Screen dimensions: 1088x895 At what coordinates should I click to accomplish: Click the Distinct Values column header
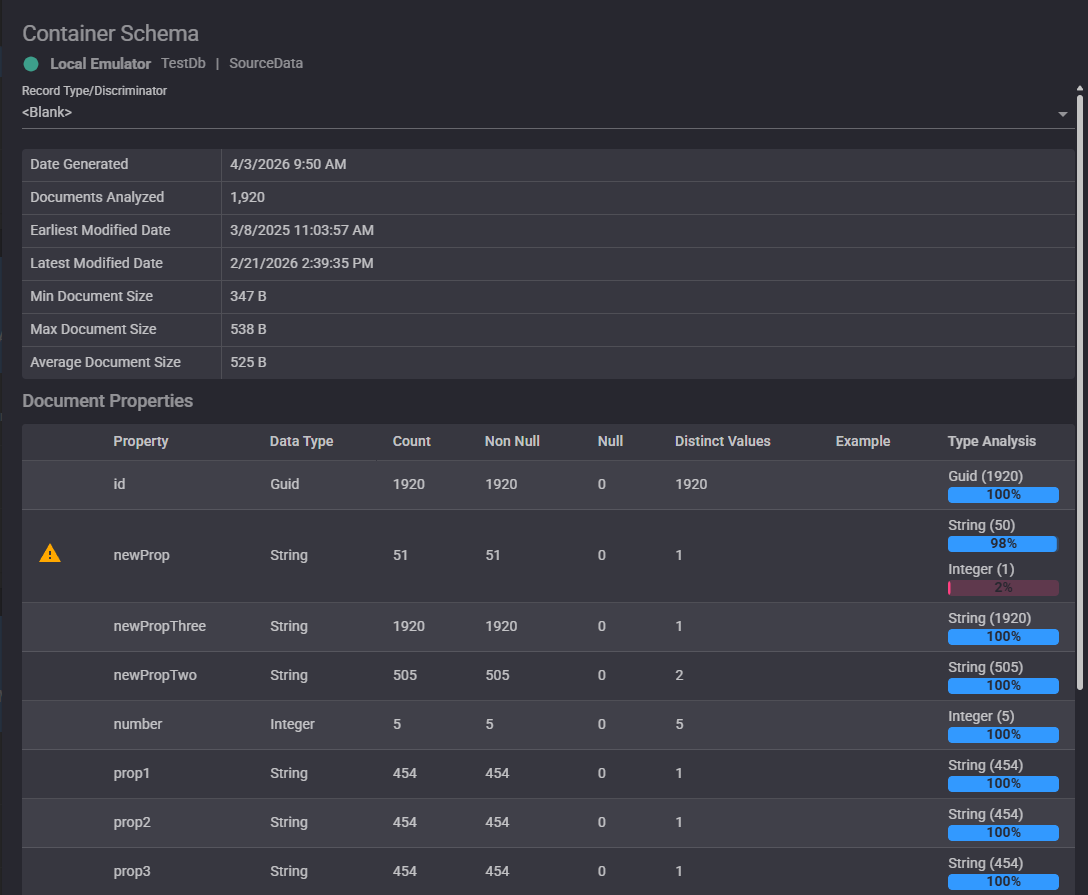click(x=721, y=441)
